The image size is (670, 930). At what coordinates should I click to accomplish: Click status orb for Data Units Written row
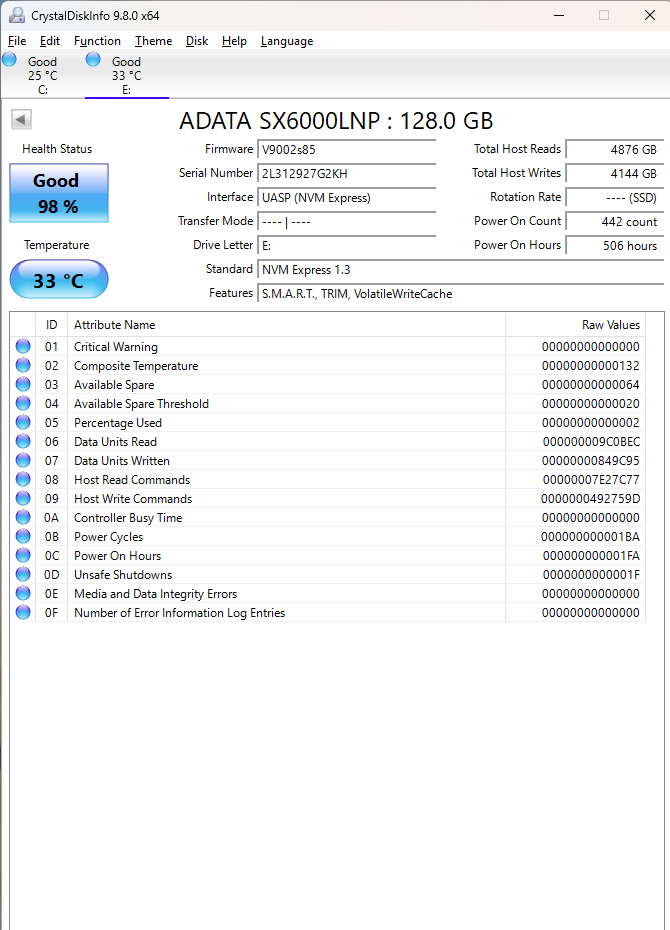(23, 460)
